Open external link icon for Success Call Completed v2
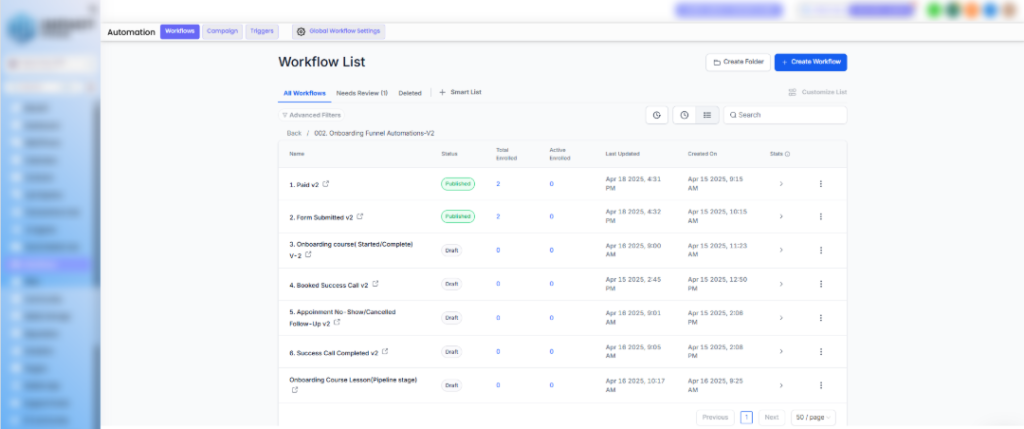This screenshot has width=1024, height=429. coord(385,351)
